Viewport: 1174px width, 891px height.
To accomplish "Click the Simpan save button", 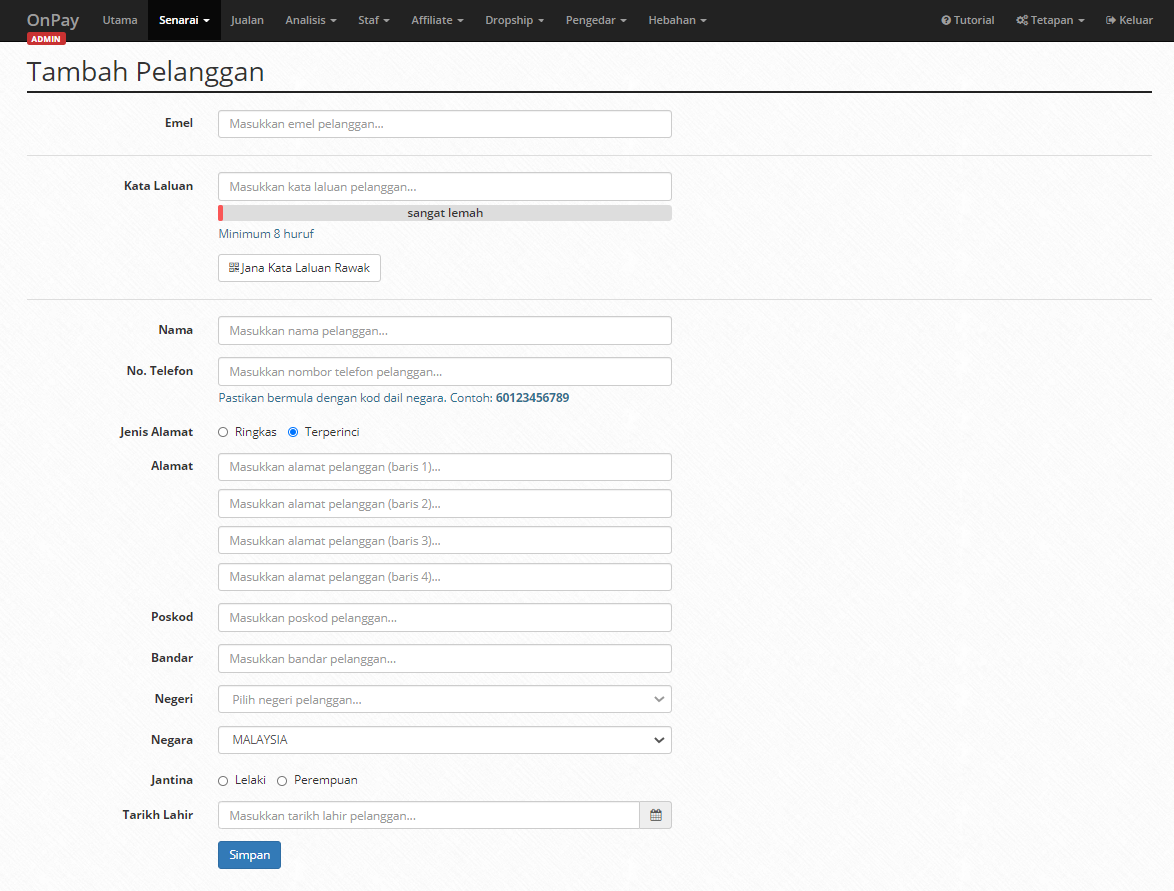I will tap(249, 855).
